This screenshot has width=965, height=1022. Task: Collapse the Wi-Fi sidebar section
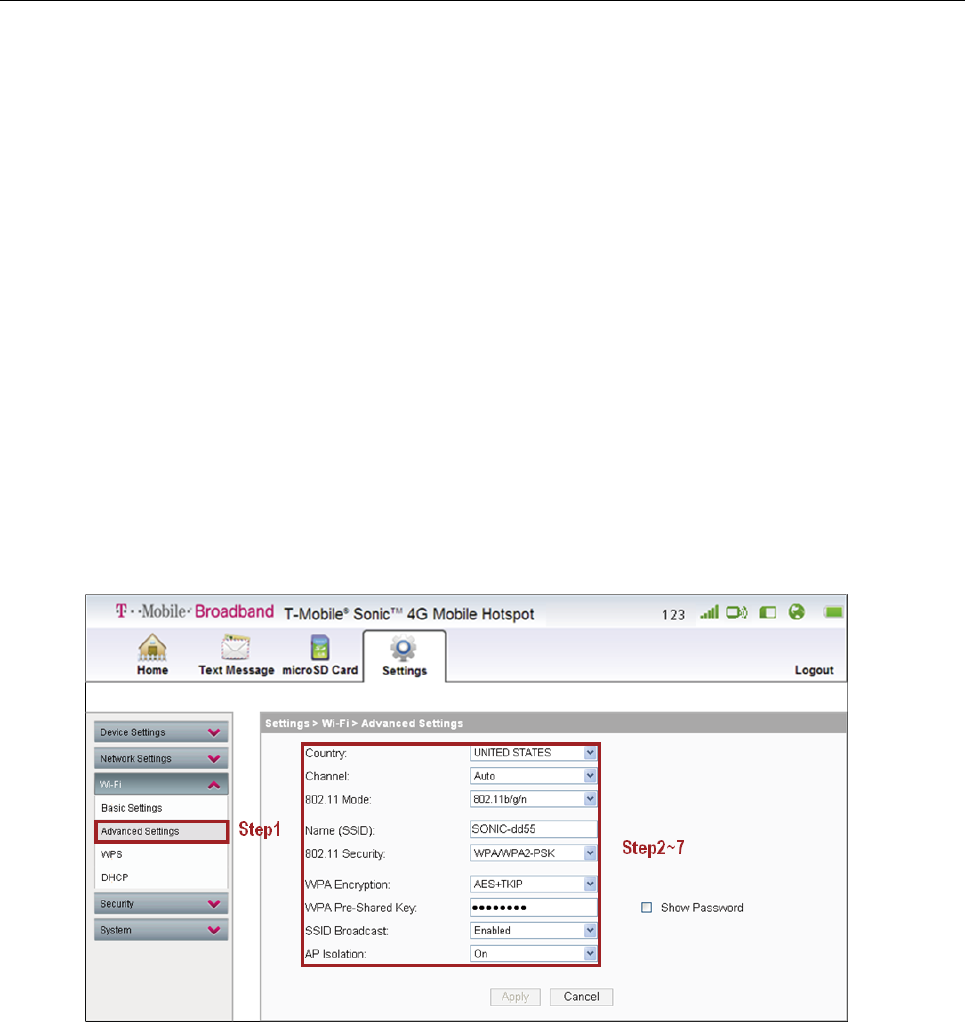pyautogui.click(x=161, y=784)
